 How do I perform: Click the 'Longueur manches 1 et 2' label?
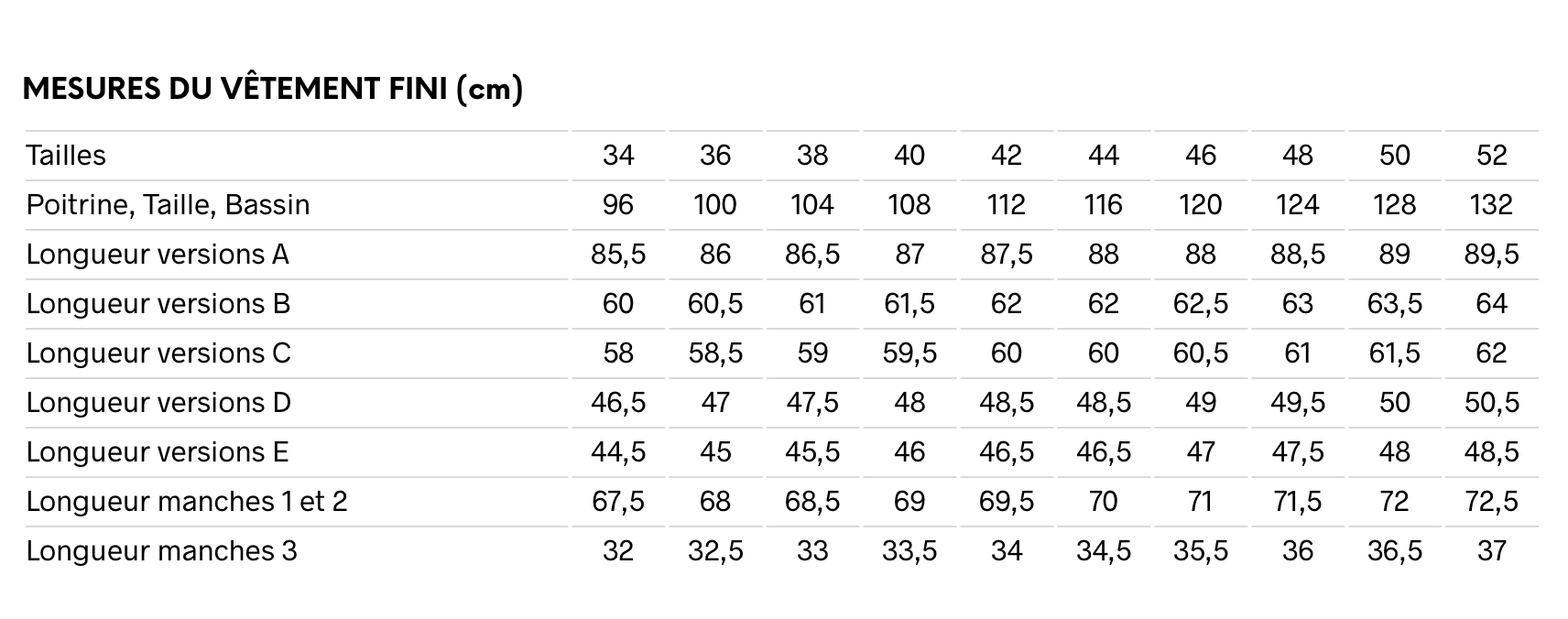(x=187, y=502)
